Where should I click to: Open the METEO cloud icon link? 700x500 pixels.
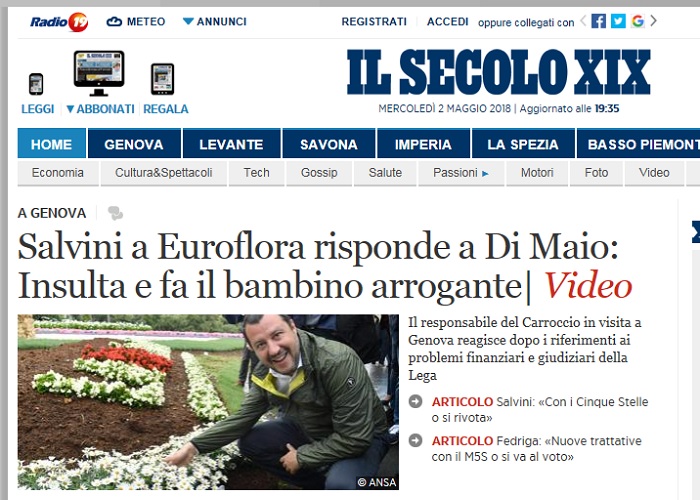coord(114,21)
